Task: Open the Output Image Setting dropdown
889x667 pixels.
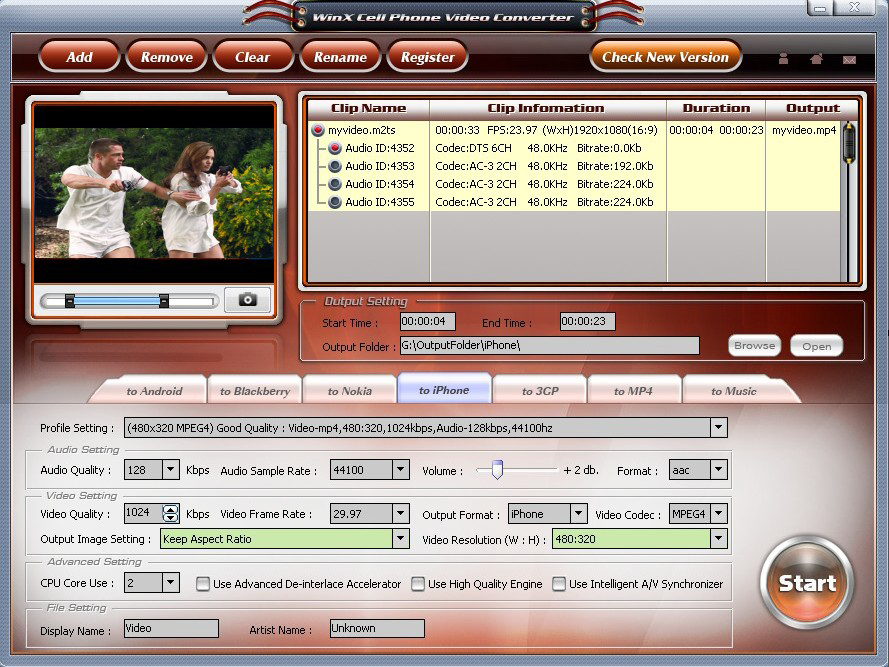Action: (400, 538)
